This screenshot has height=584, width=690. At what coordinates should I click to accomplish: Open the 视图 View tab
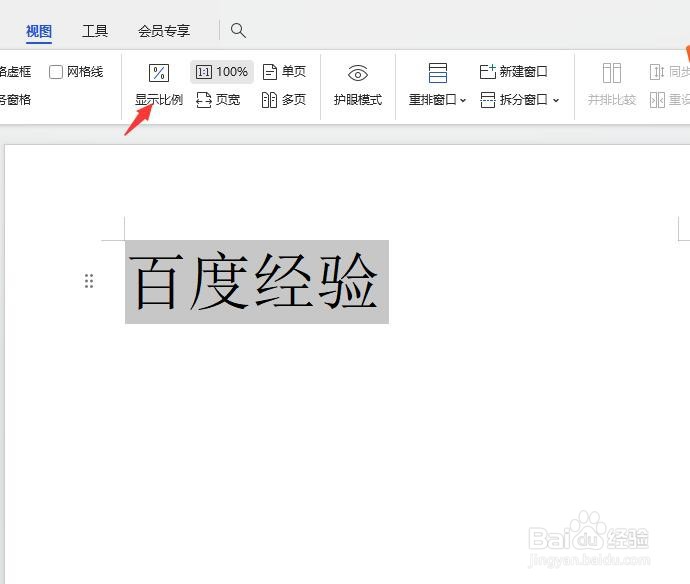39,31
